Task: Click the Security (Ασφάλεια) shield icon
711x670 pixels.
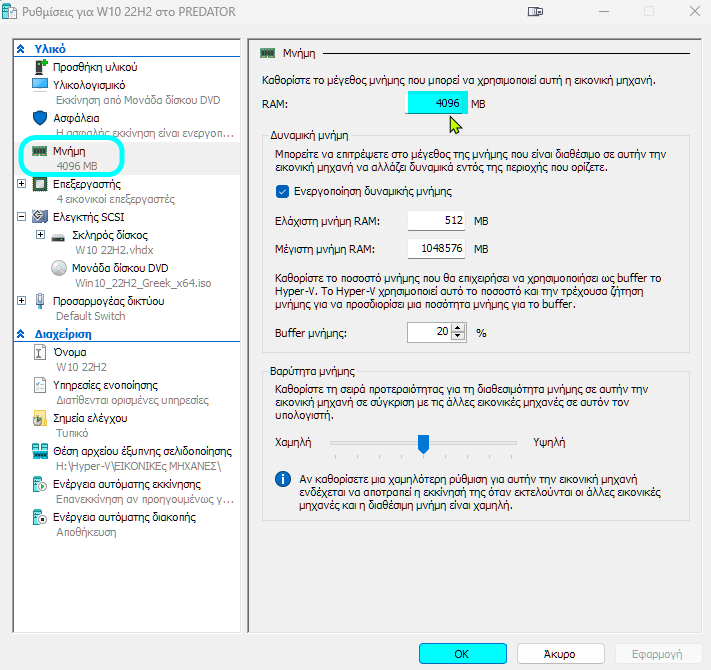Action: pos(40,118)
